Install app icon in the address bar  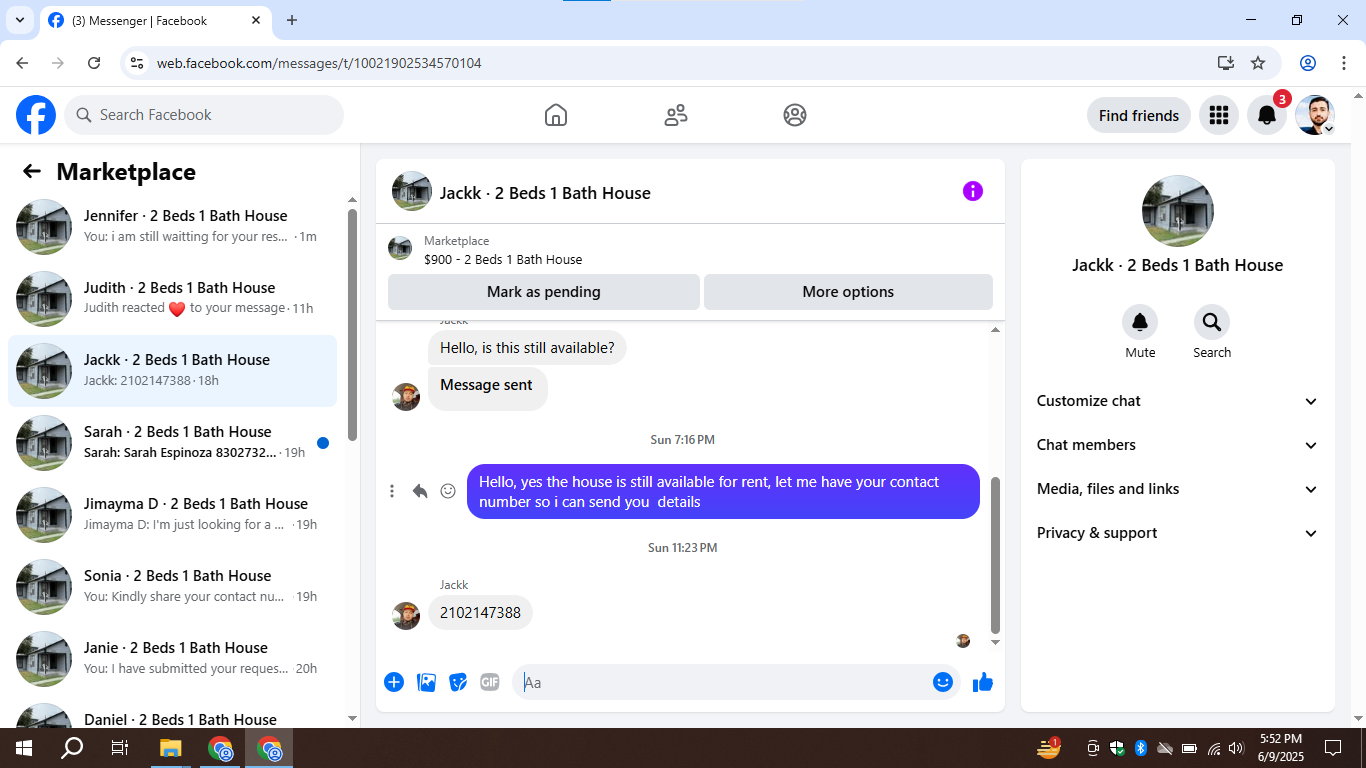(x=1226, y=63)
